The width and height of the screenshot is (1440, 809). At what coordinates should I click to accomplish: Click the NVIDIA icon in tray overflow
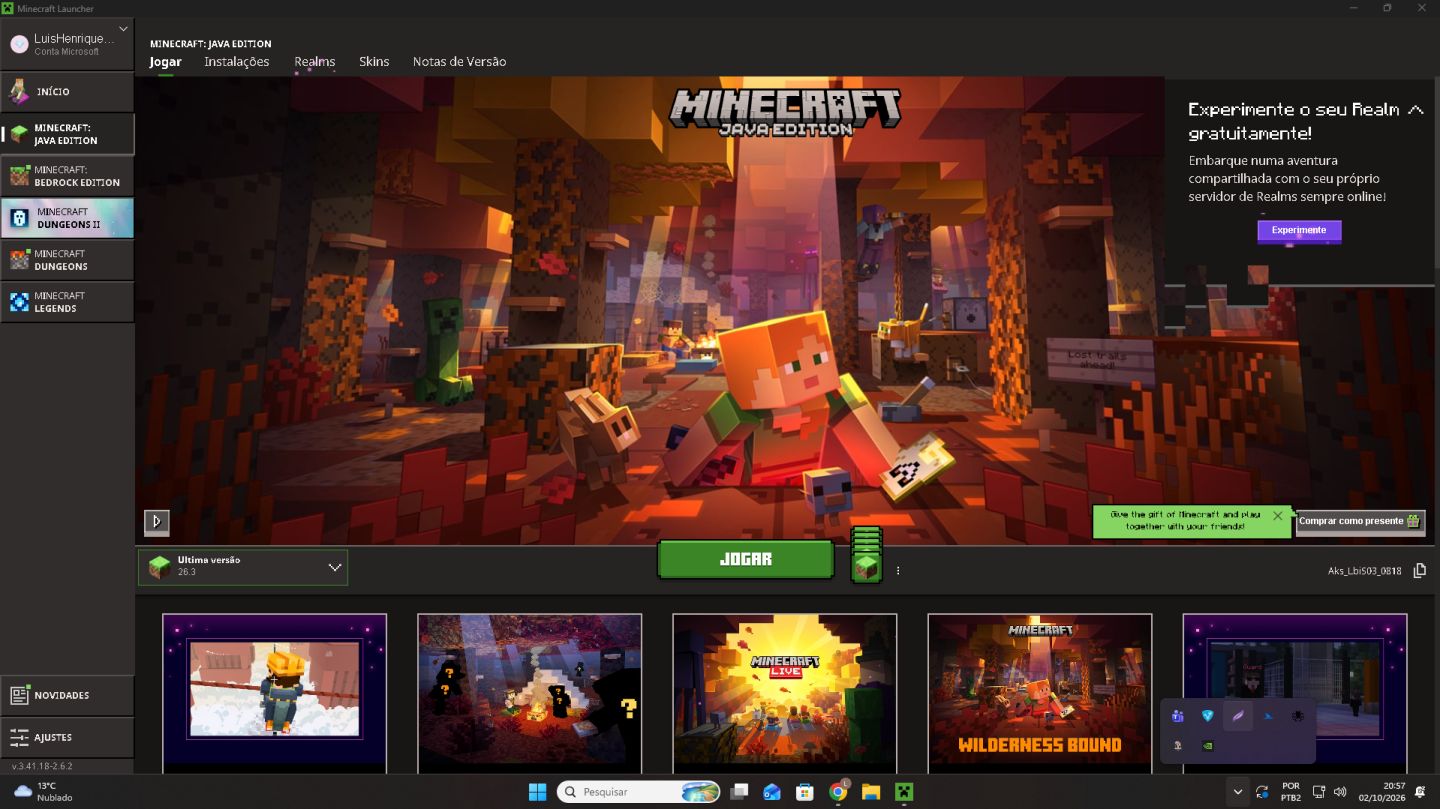tap(1208, 746)
